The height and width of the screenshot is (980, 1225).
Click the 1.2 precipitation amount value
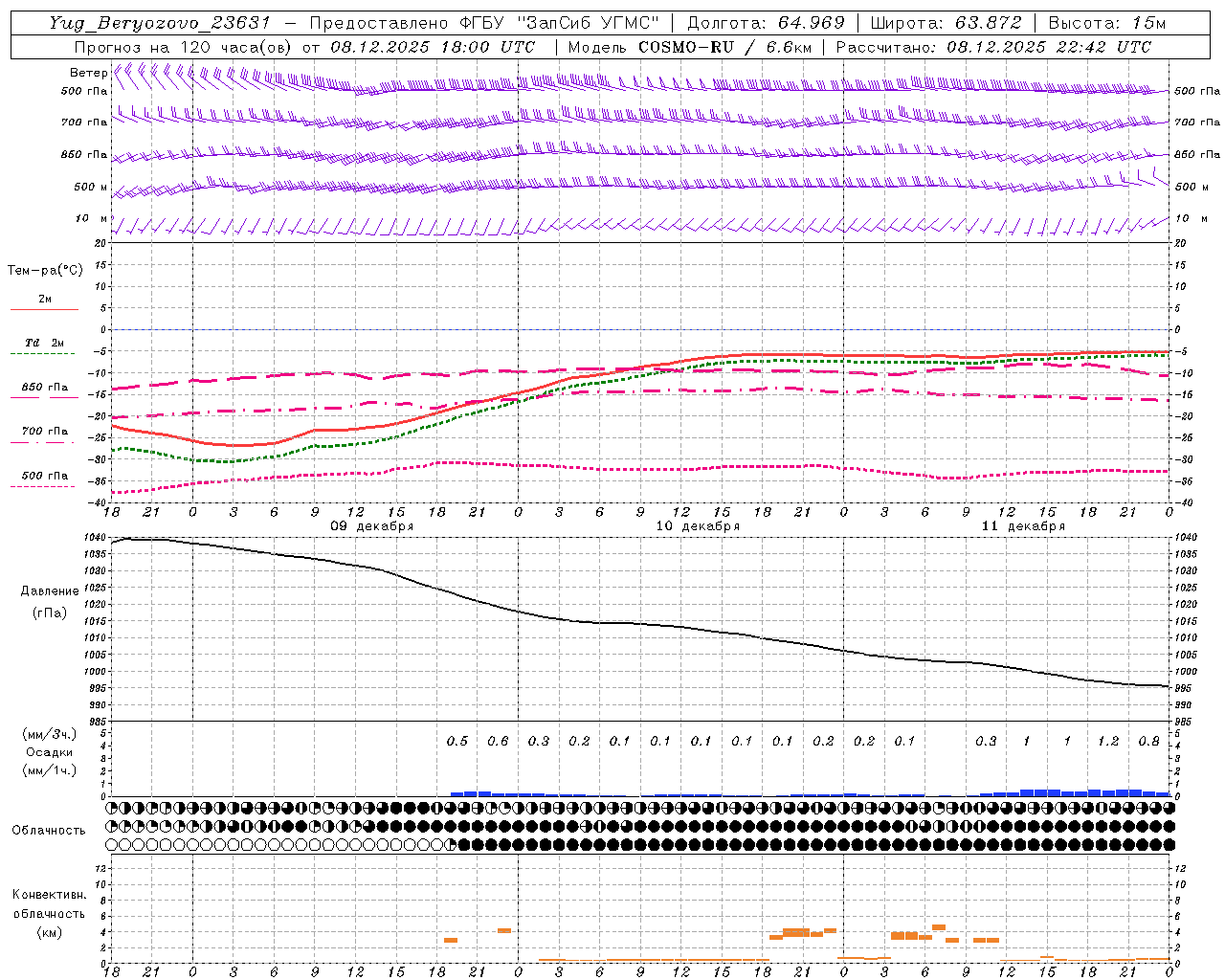[x=1108, y=742]
